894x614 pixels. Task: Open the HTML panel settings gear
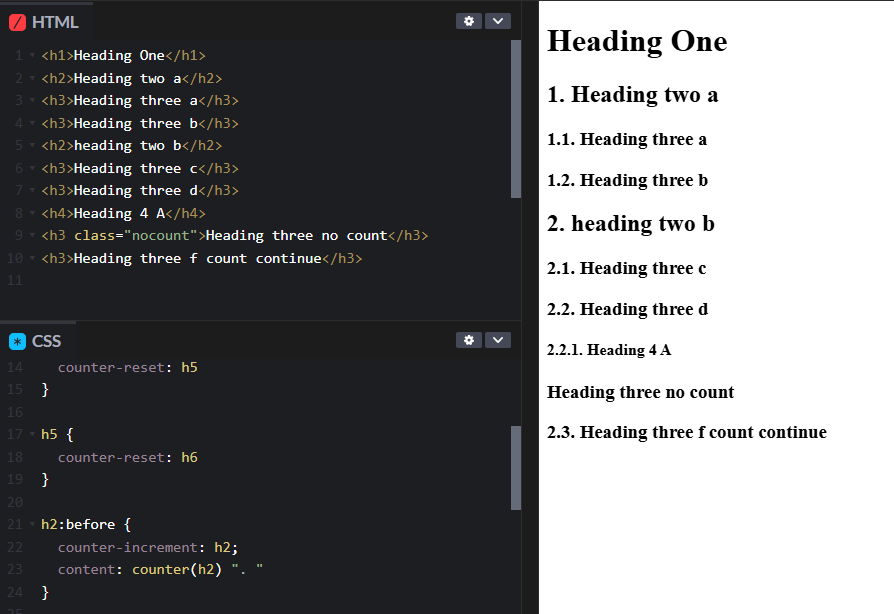coord(468,20)
